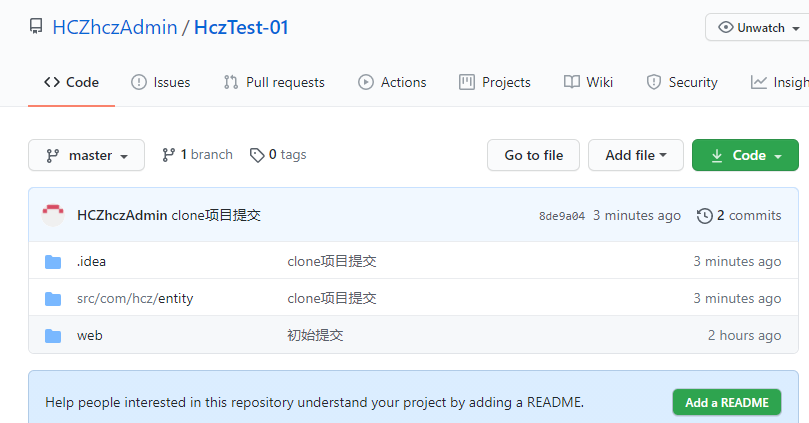
Task: Click the branch icon inside master button
Action: click(52, 156)
